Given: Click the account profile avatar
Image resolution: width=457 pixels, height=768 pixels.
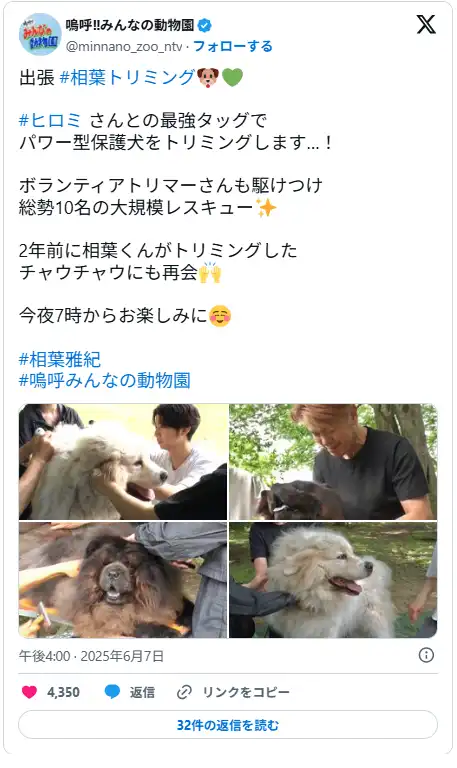Looking at the screenshot, I should [40, 34].
